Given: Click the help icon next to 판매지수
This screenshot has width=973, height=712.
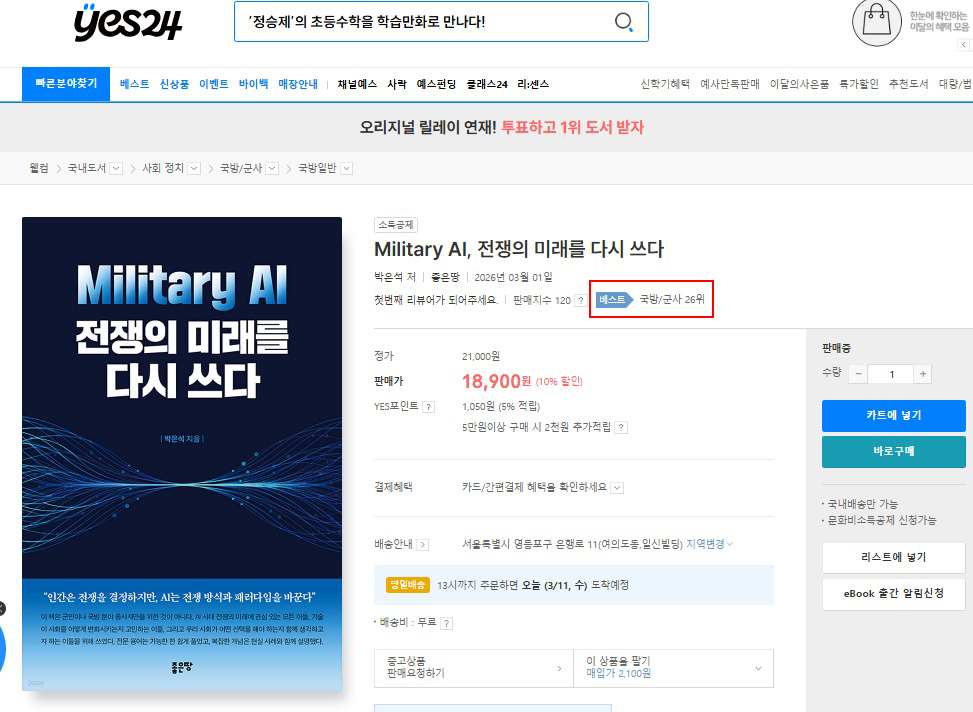Looking at the screenshot, I should tap(581, 300).
